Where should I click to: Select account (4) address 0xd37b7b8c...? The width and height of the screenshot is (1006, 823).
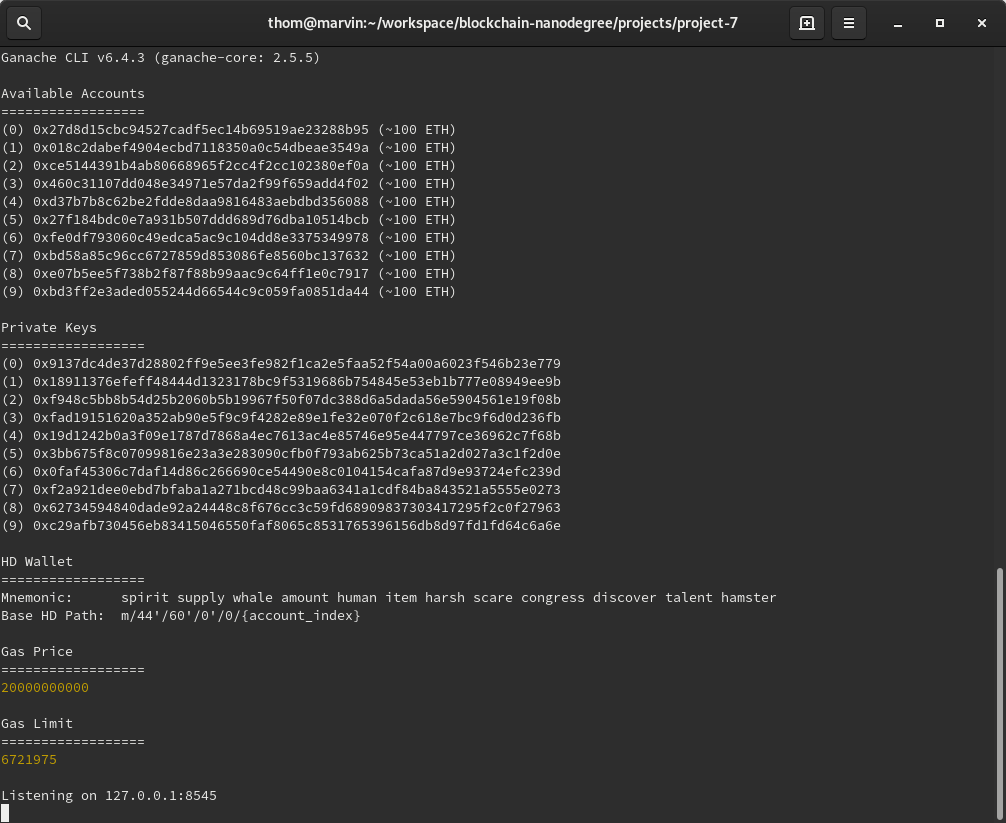(201, 201)
